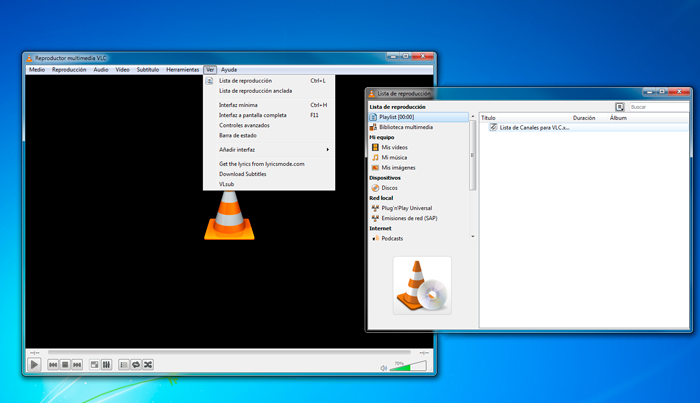Select Download Subtitles menu entry
This screenshot has width=700, height=403.
click(x=269, y=174)
